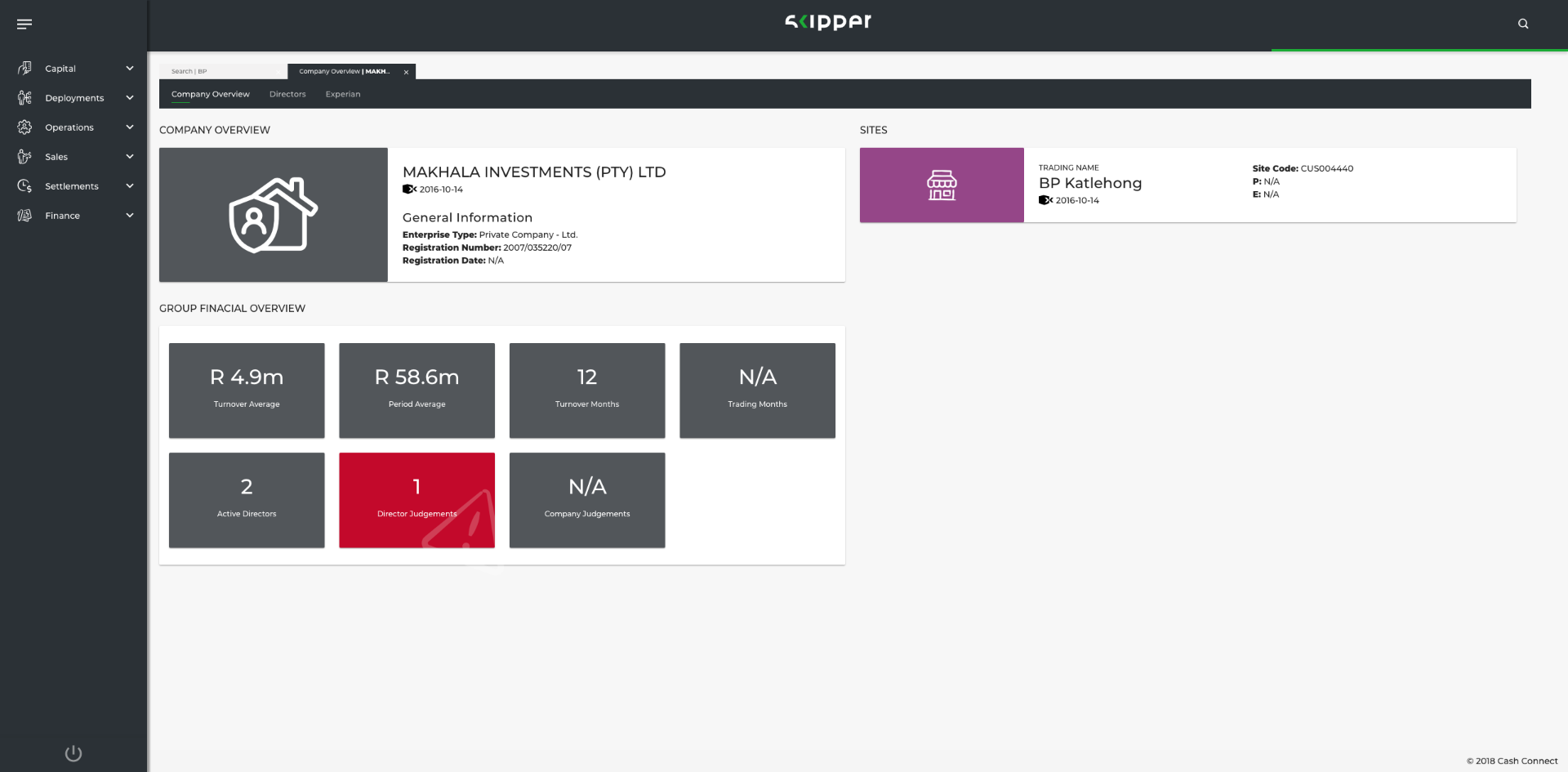Click the N/A Trading Months tile
The width and height of the screenshot is (1568, 772).
tap(757, 390)
